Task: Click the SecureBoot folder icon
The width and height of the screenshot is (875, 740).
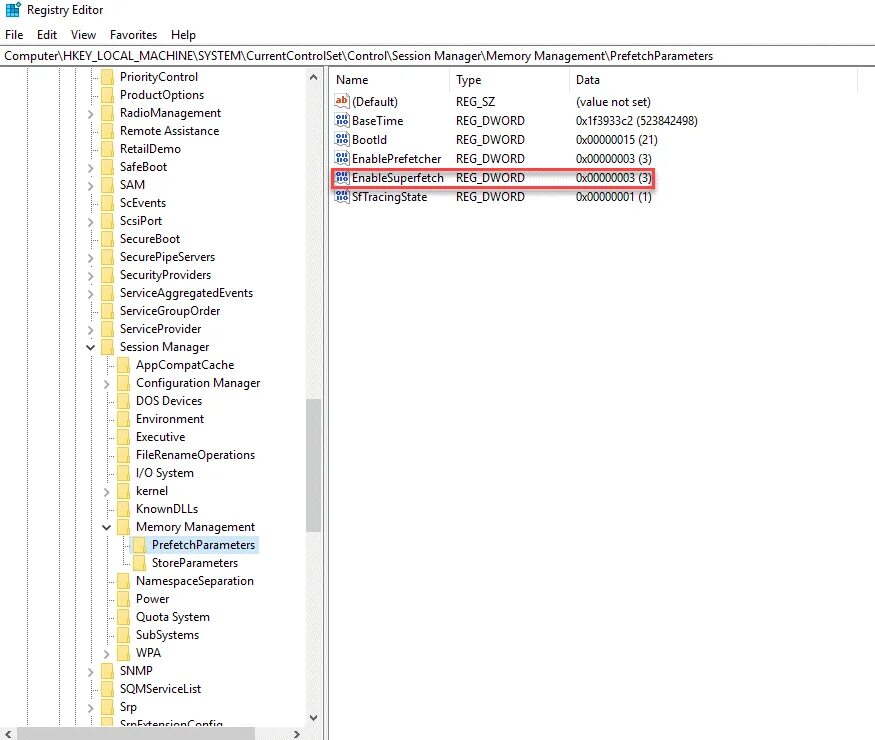Action: (x=108, y=239)
